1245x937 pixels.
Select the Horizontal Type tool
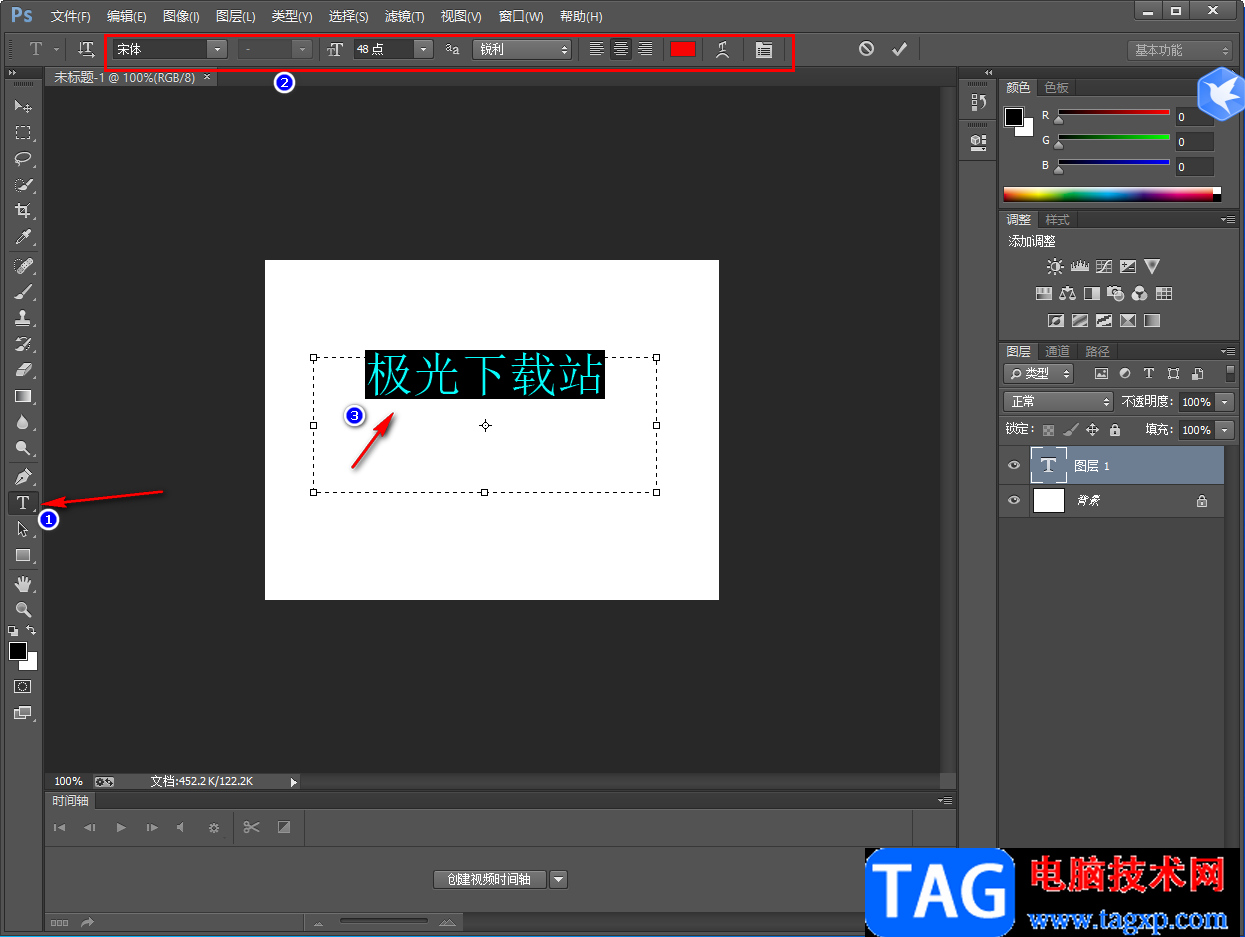(x=22, y=502)
